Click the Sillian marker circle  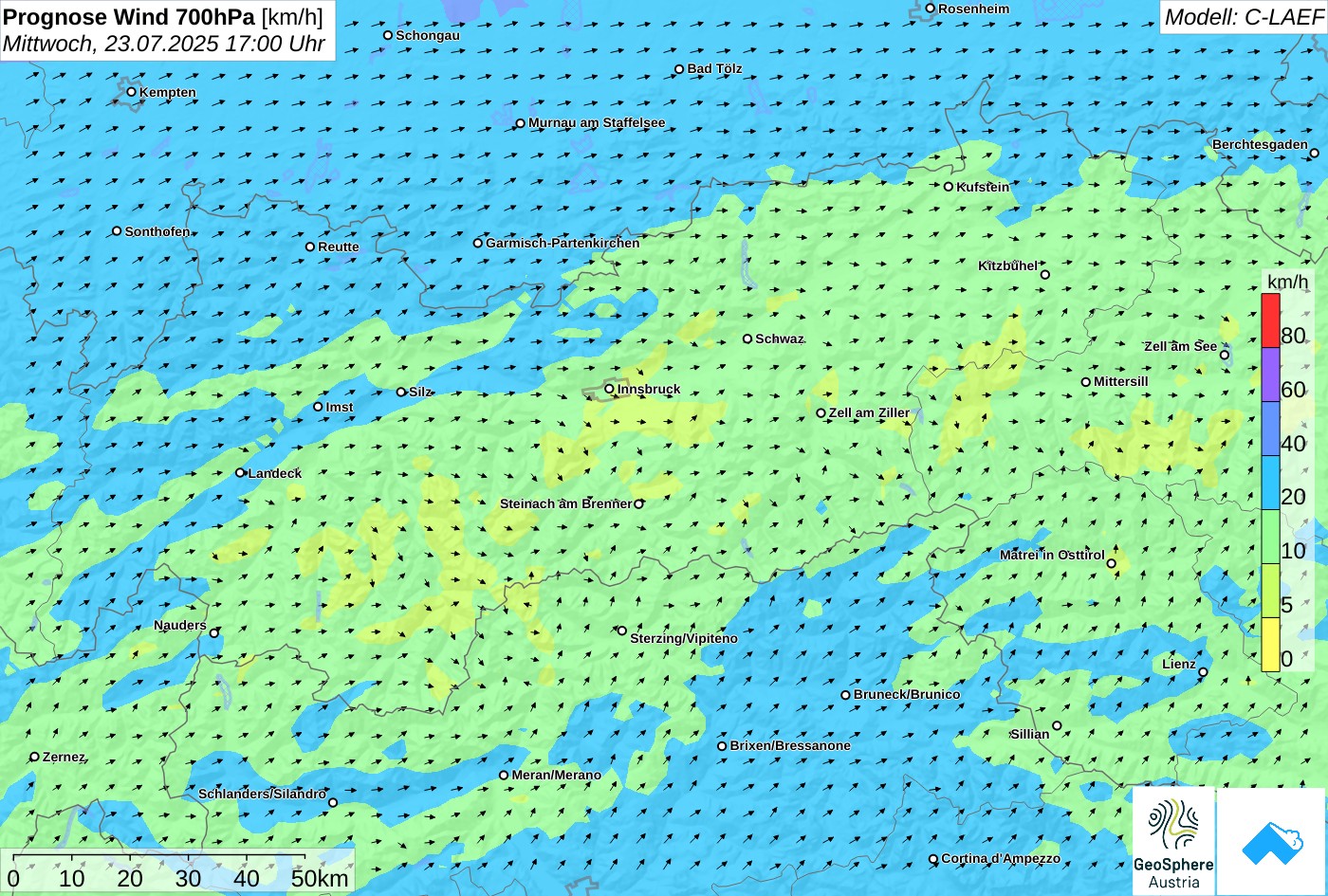1056,725
